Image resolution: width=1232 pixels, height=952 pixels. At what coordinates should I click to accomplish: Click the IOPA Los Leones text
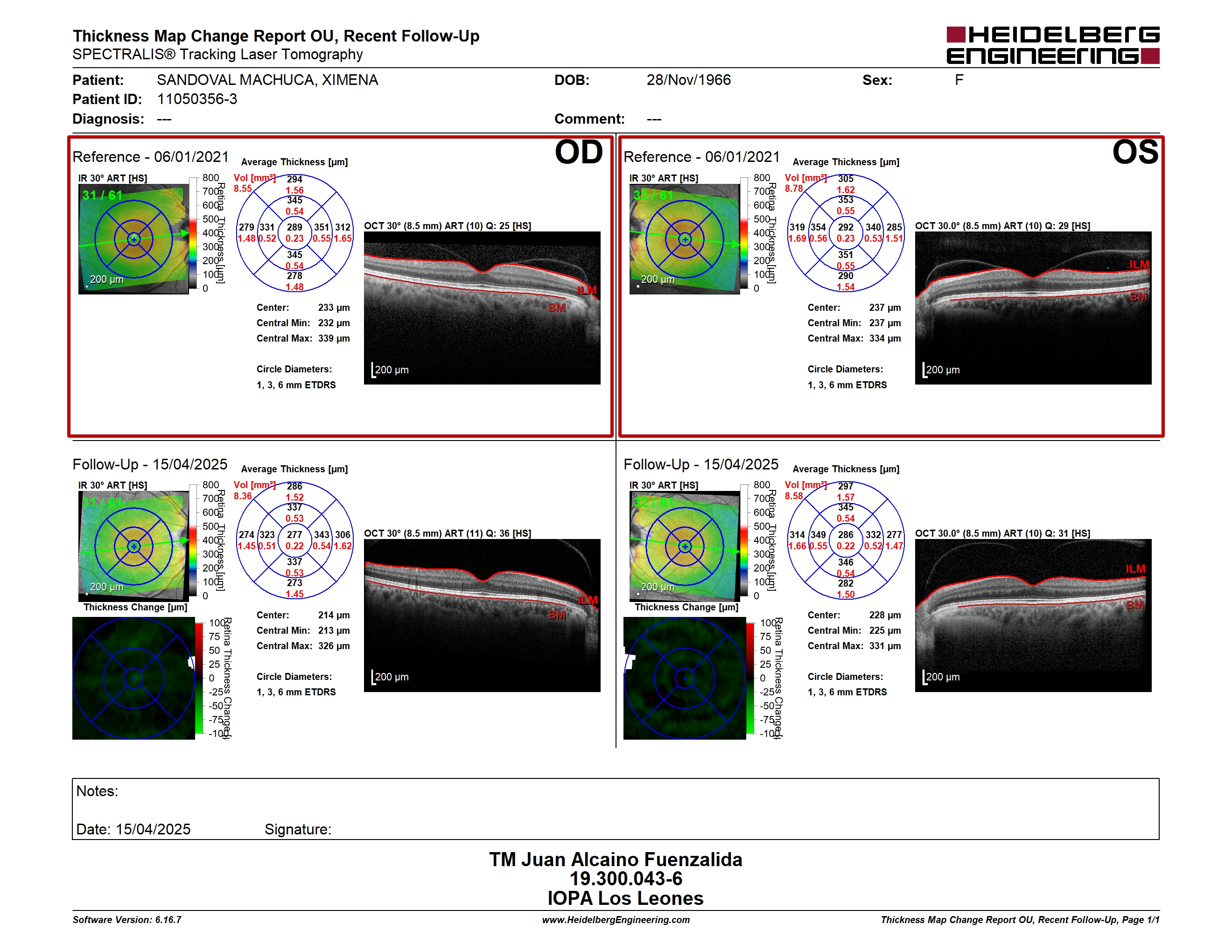coord(625,898)
